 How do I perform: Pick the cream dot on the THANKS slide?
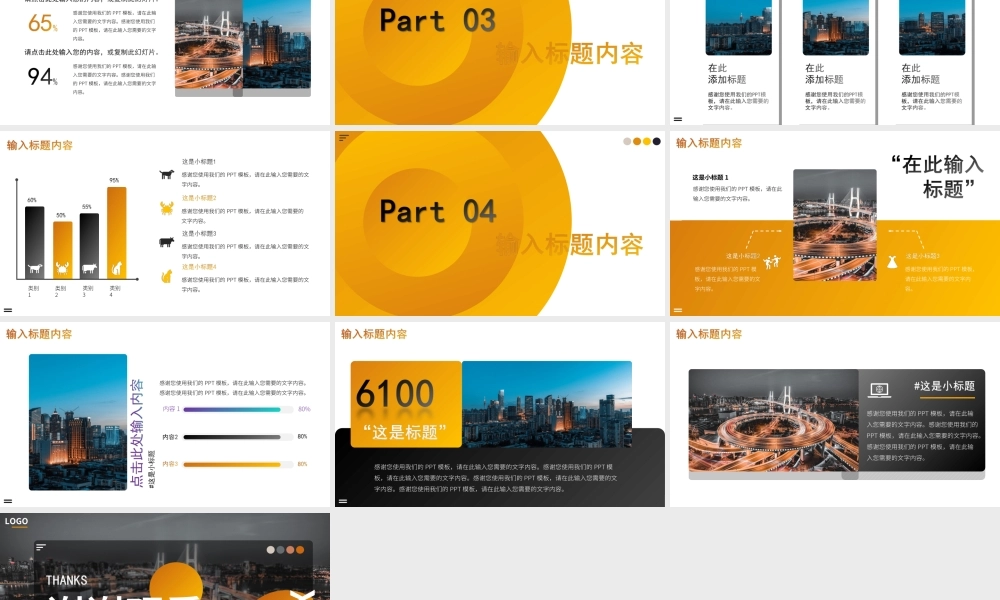[x=270, y=550]
